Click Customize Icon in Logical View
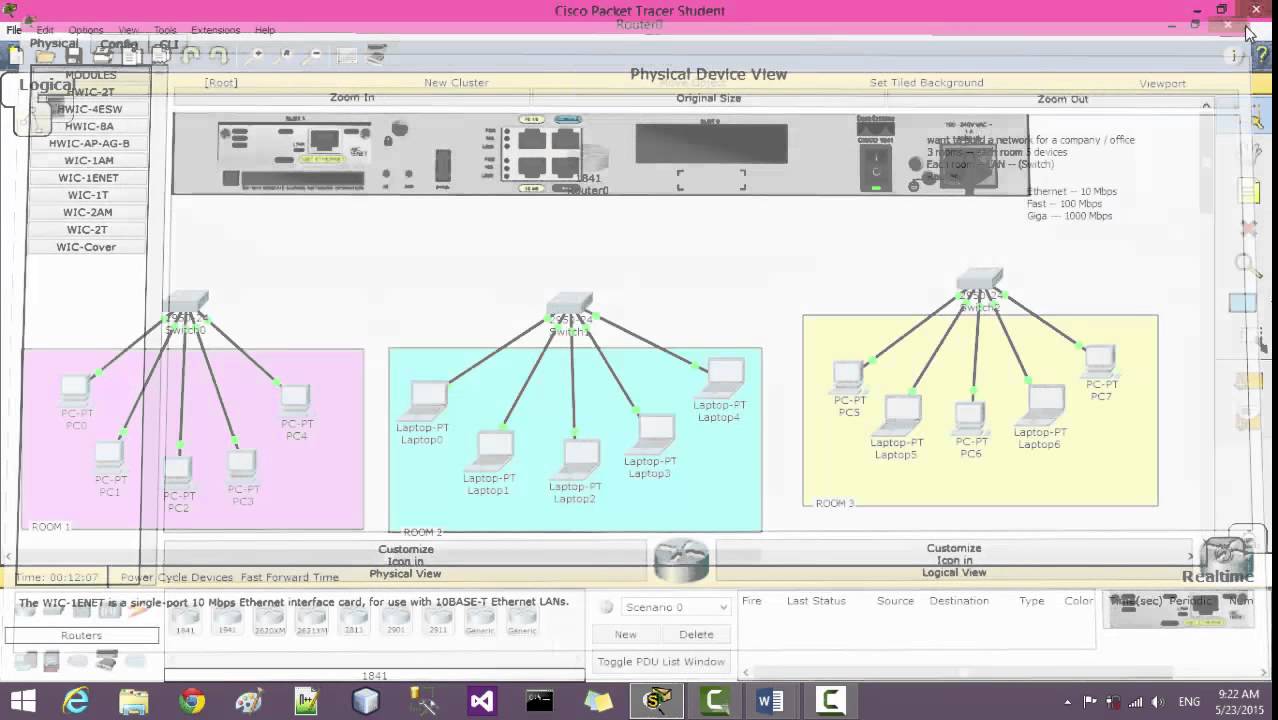1278x720 pixels. point(954,560)
